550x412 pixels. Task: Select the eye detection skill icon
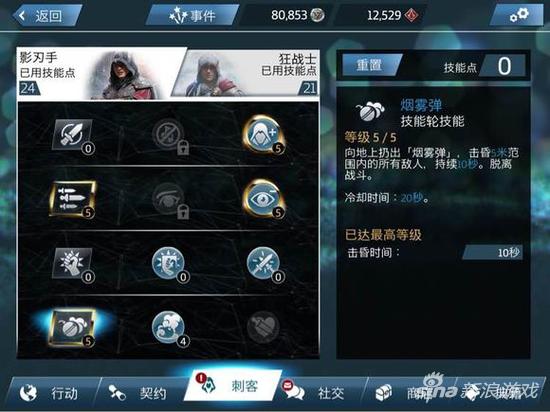(x=263, y=199)
